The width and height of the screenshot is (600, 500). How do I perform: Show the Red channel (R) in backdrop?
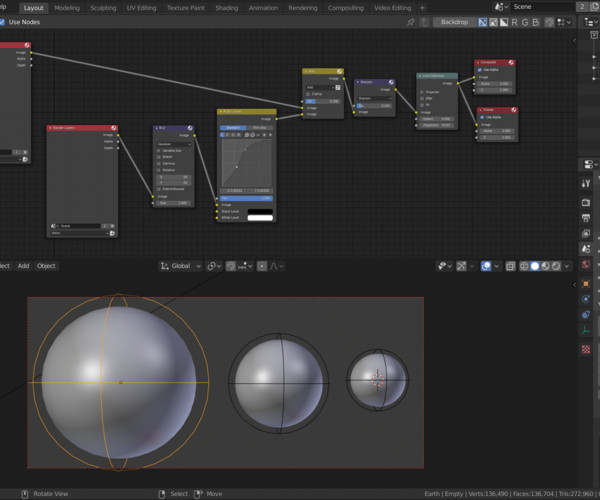[514, 22]
